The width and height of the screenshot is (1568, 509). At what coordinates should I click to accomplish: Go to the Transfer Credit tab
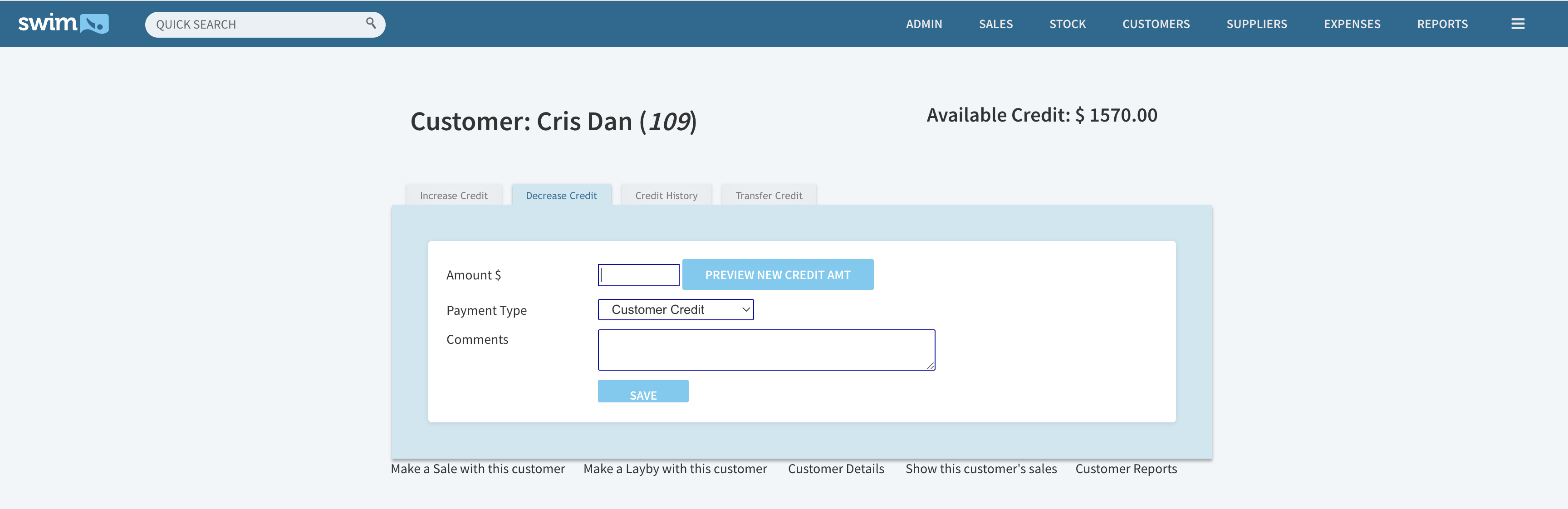pos(768,196)
